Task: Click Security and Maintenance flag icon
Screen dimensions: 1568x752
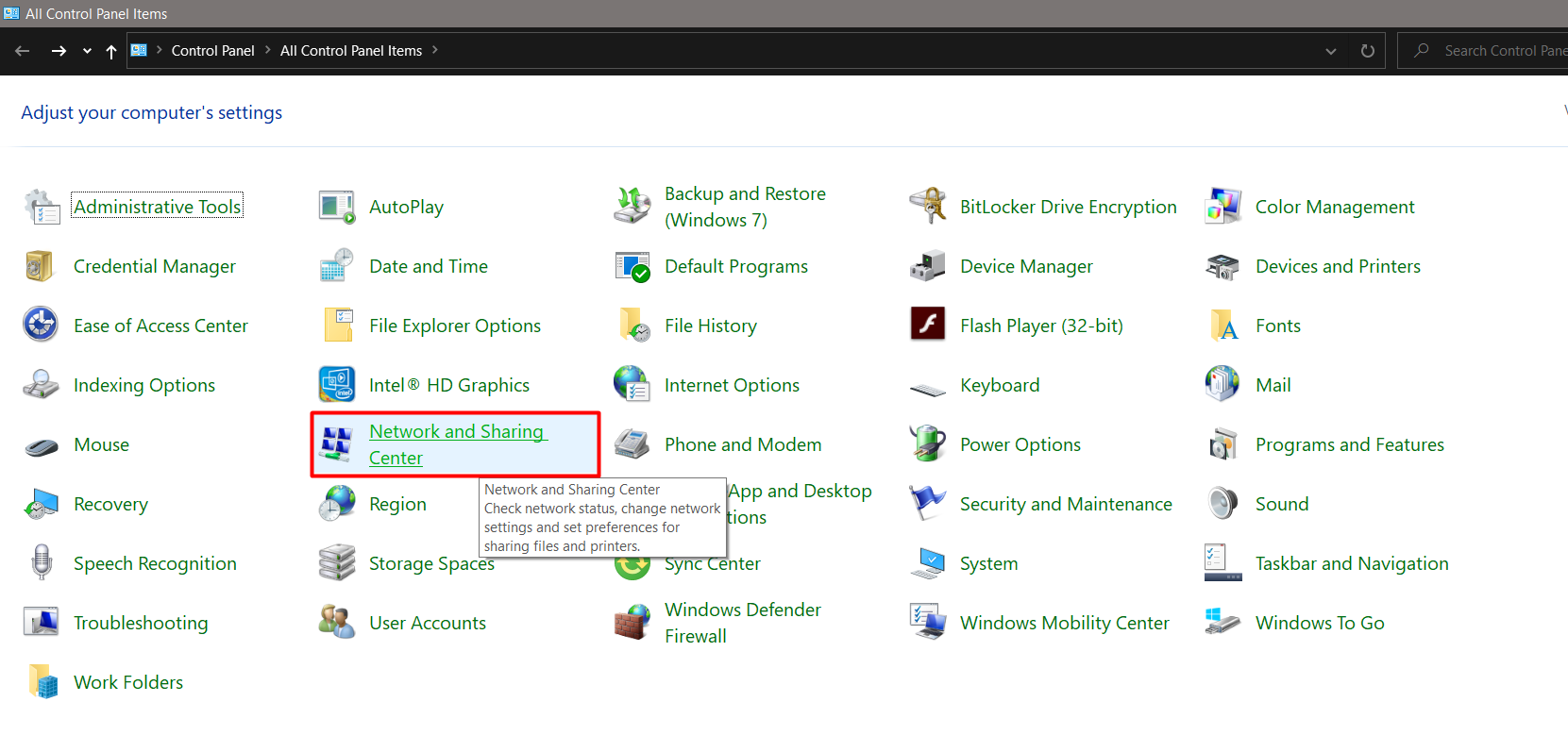Action: click(928, 504)
